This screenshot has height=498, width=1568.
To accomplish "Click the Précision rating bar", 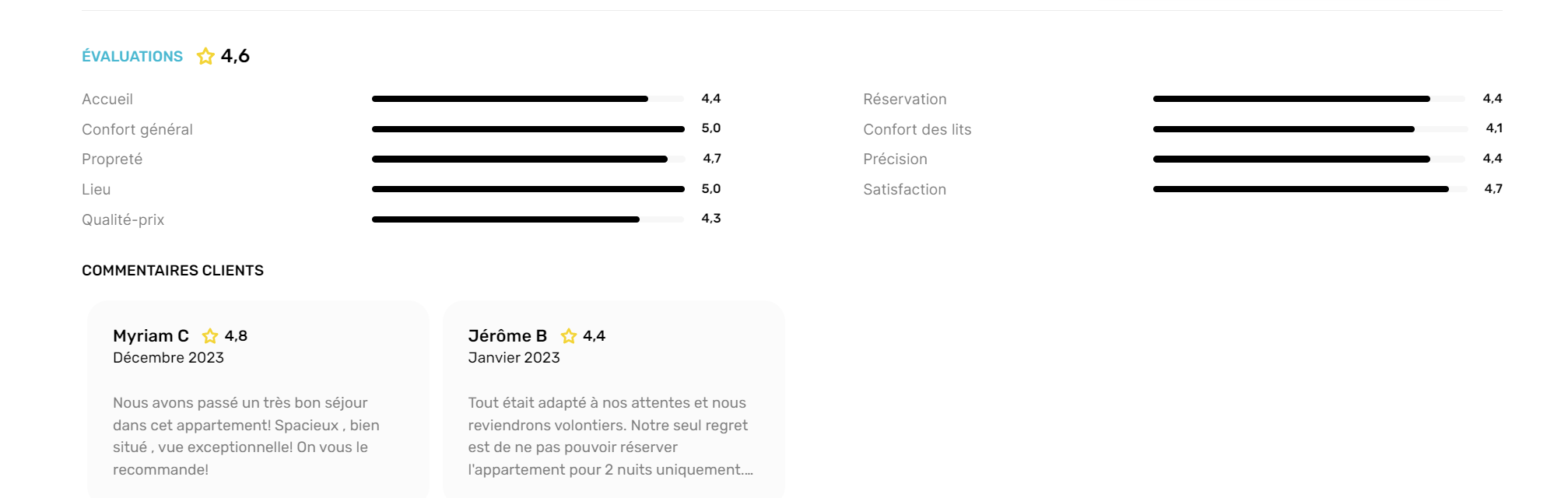I will (1309, 160).
